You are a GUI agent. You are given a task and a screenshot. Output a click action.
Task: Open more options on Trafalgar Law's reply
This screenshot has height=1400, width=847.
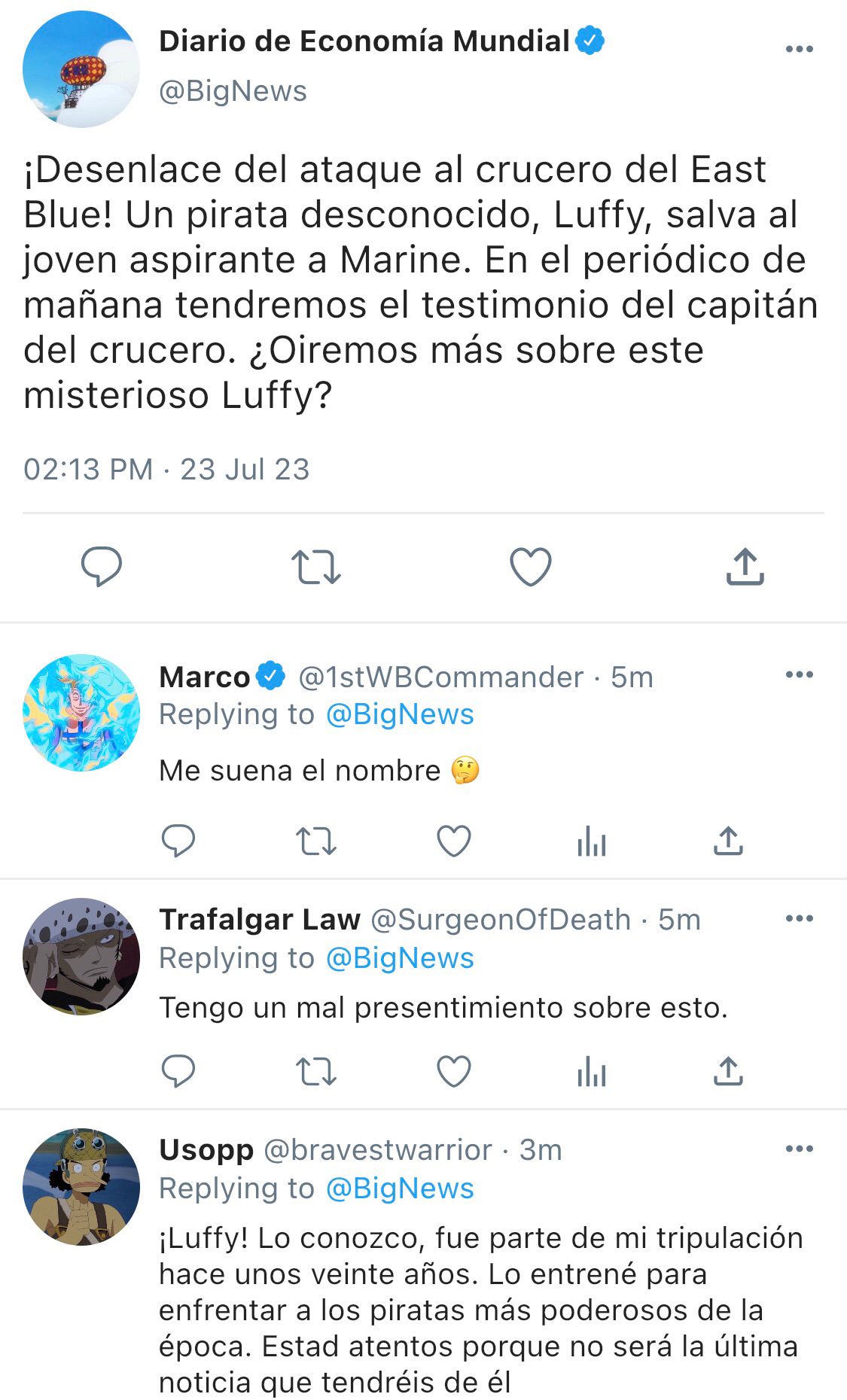tap(799, 918)
